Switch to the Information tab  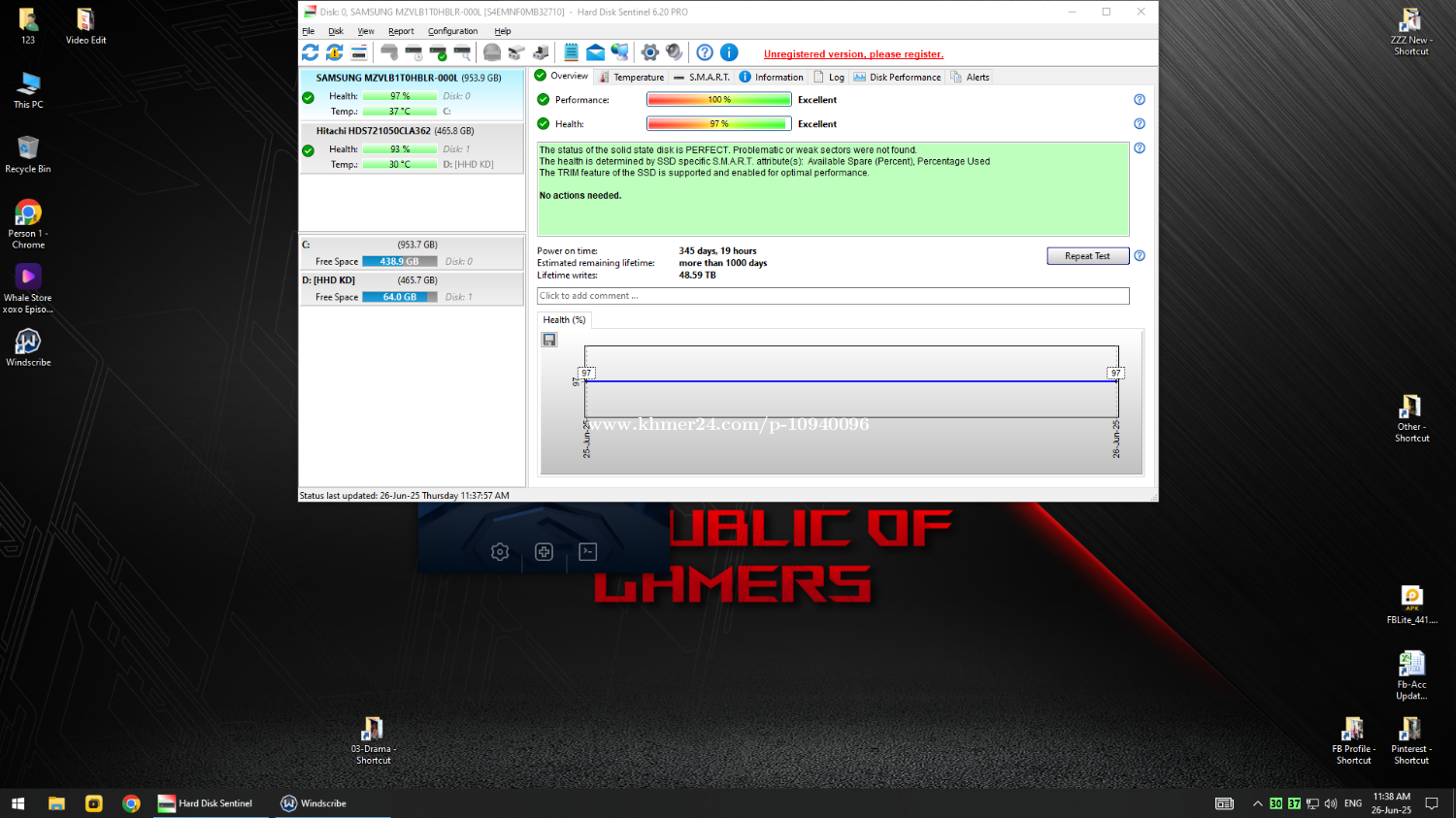772,77
